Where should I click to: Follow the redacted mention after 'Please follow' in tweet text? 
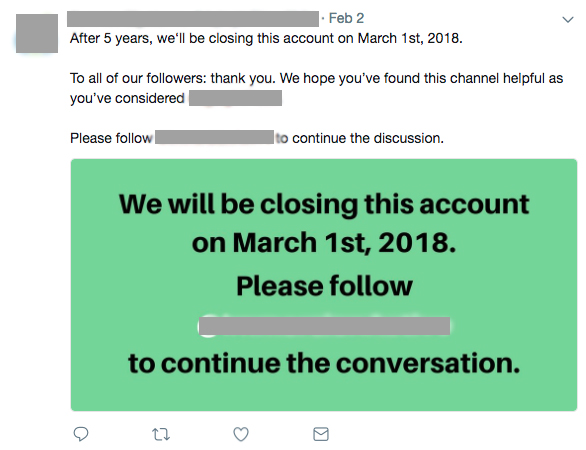215,137
